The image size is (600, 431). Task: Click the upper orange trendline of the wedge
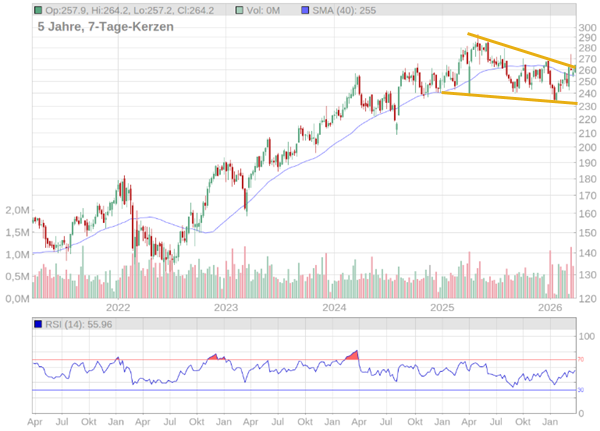(x=520, y=50)
